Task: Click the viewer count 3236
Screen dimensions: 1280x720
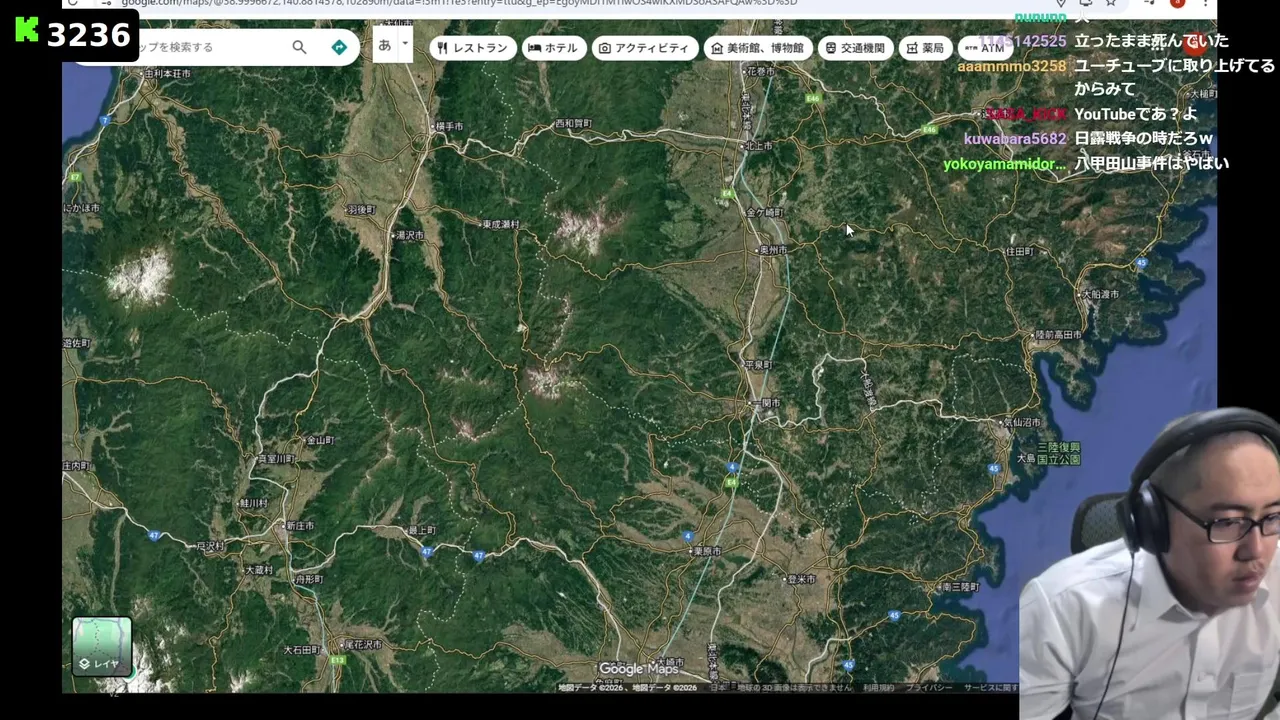Action: pos(89,36)
